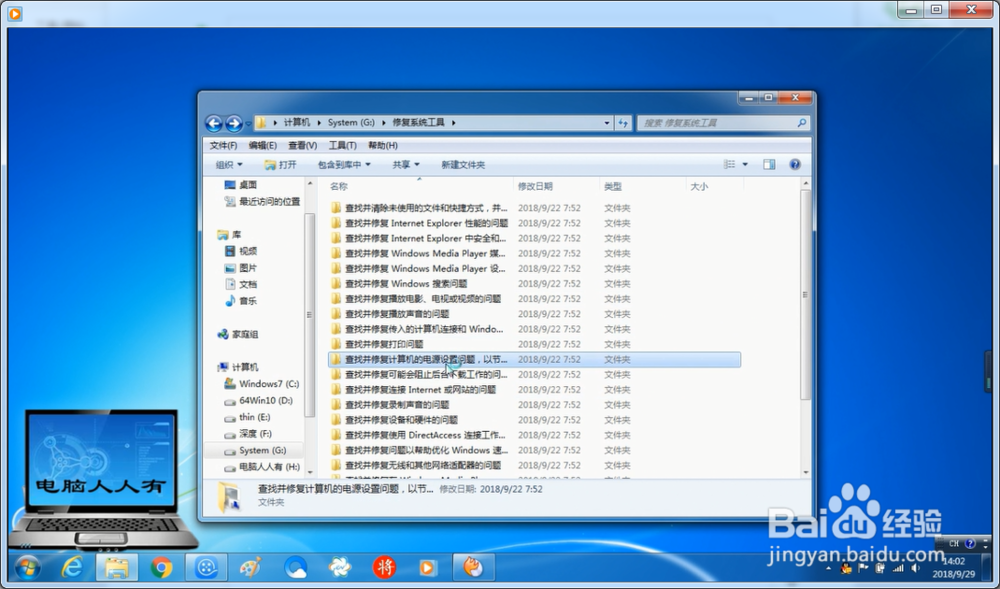Expand breadcrumb arrow after 修复系统工具

pos(453,122)
